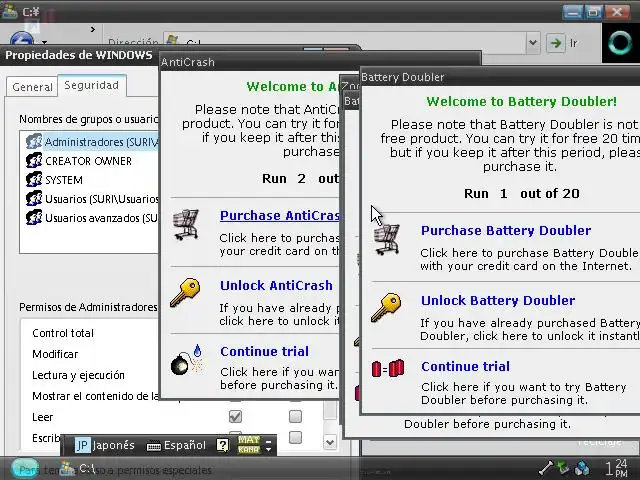Toggle the Leer denegar checkbox

[x=295, y=416]
